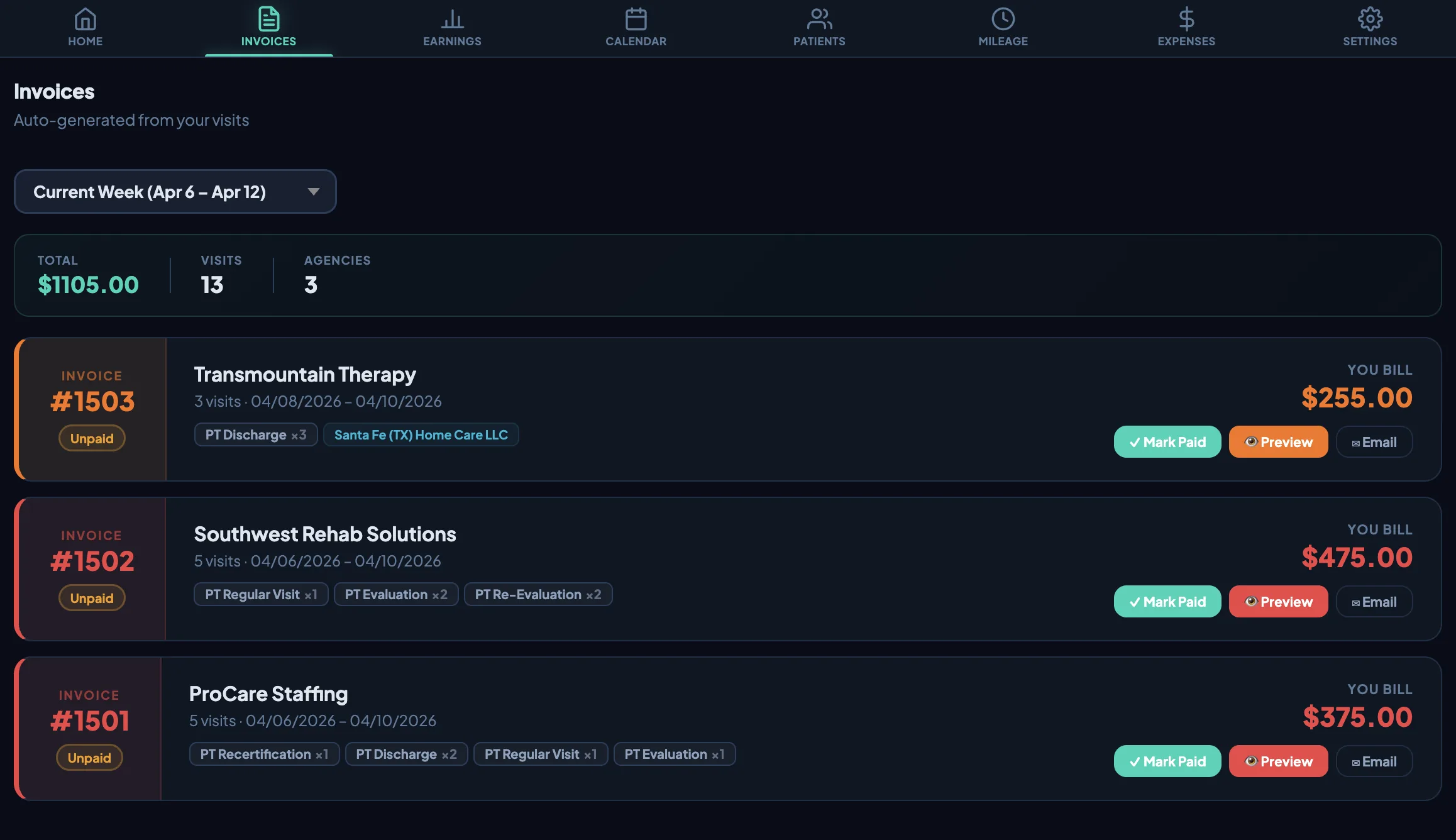Click PT Recertification ×1 tag on ProCare

(264, 754)
